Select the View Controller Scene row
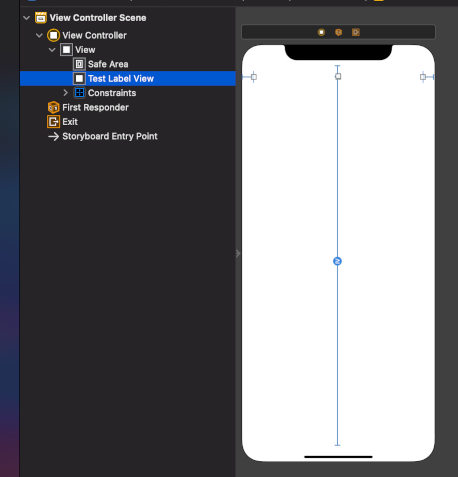The height and width of the screenshot is (477, 458). coord(128,18)
